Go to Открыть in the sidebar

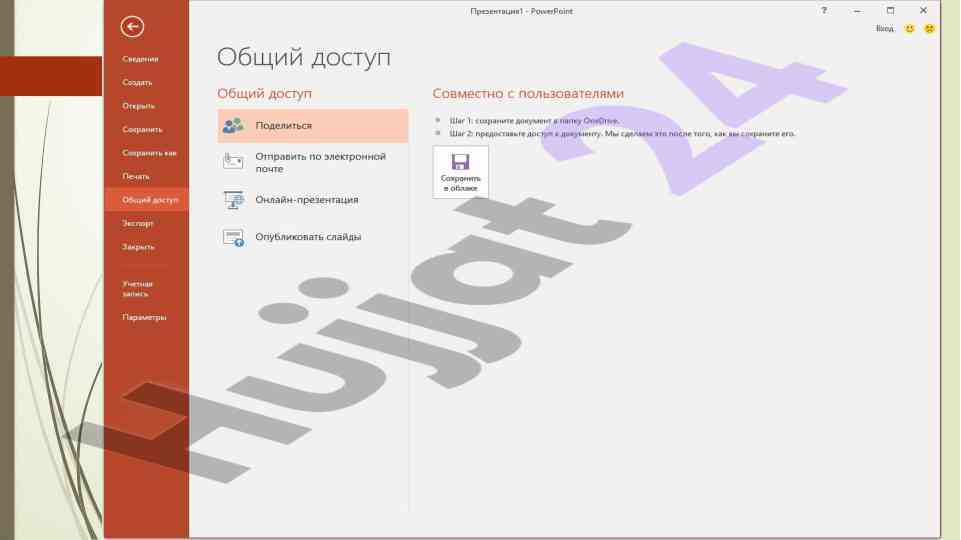pyautogui.click(x=138, y=106)
